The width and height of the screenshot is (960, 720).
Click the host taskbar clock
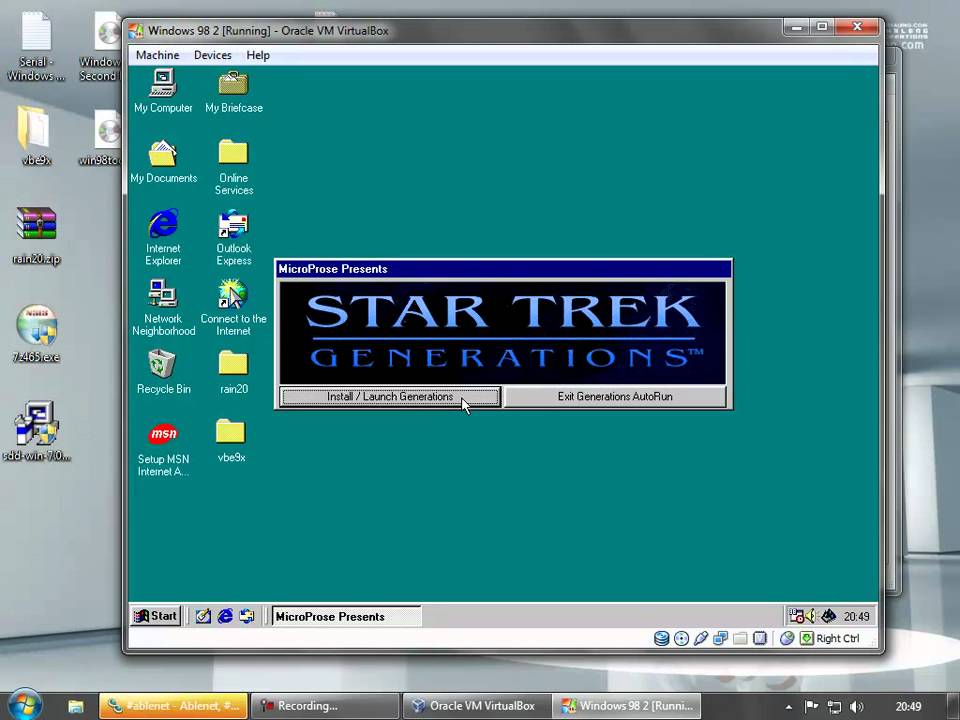tap(909, 706)
